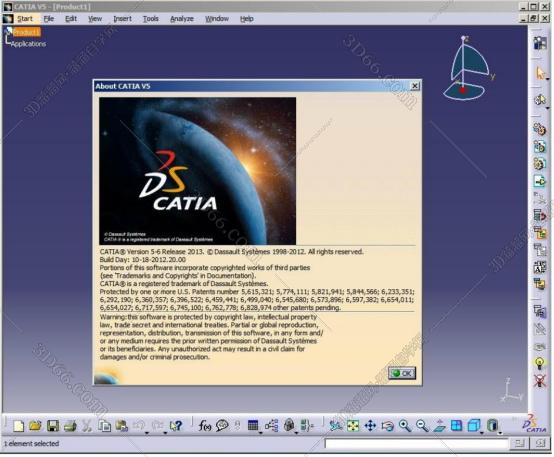554x457 pixels.
Task: Click the Zoom Out magnifier
Action: [x=422, y=426]
